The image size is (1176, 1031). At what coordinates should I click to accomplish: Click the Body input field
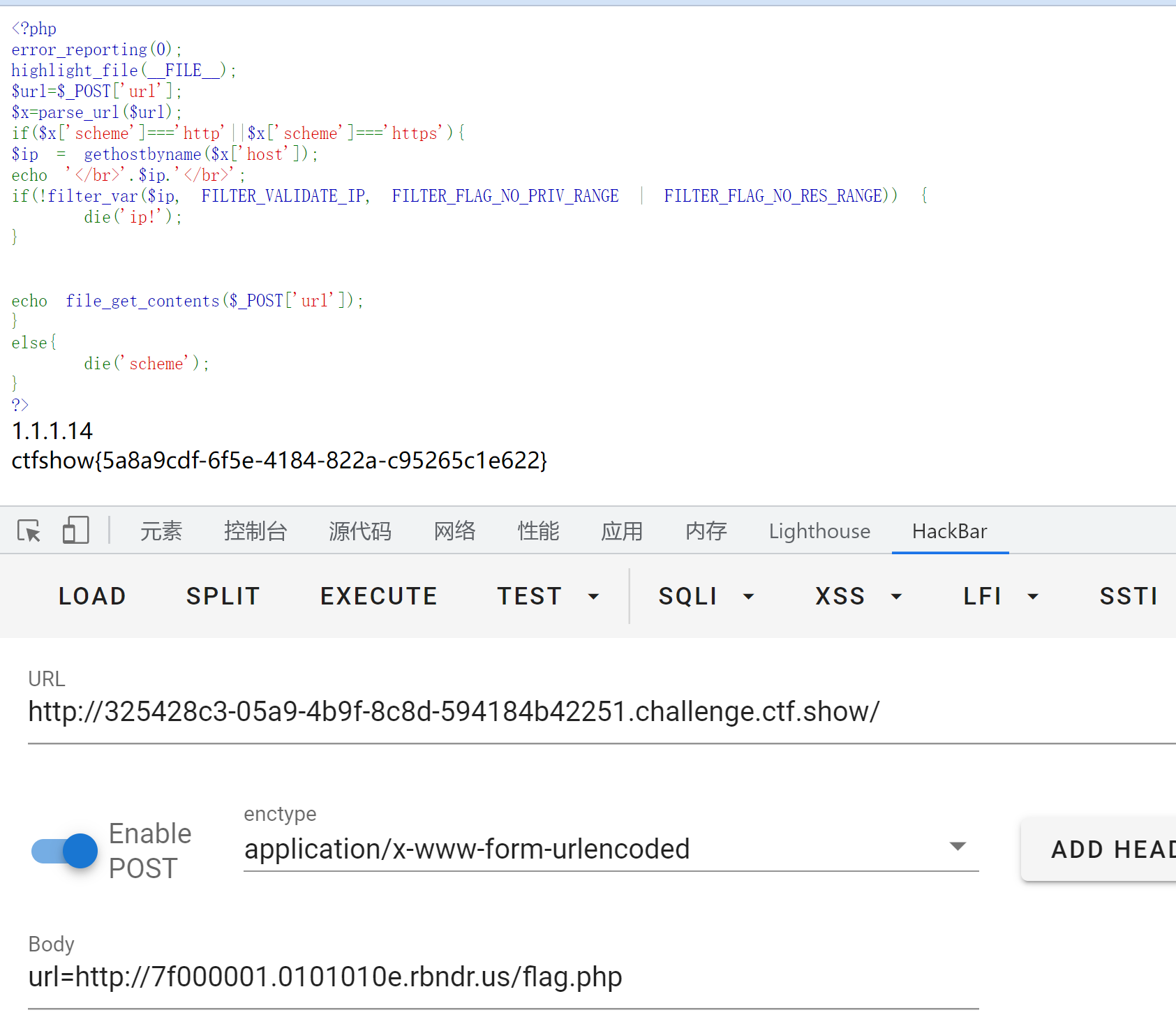click(503, 977)
